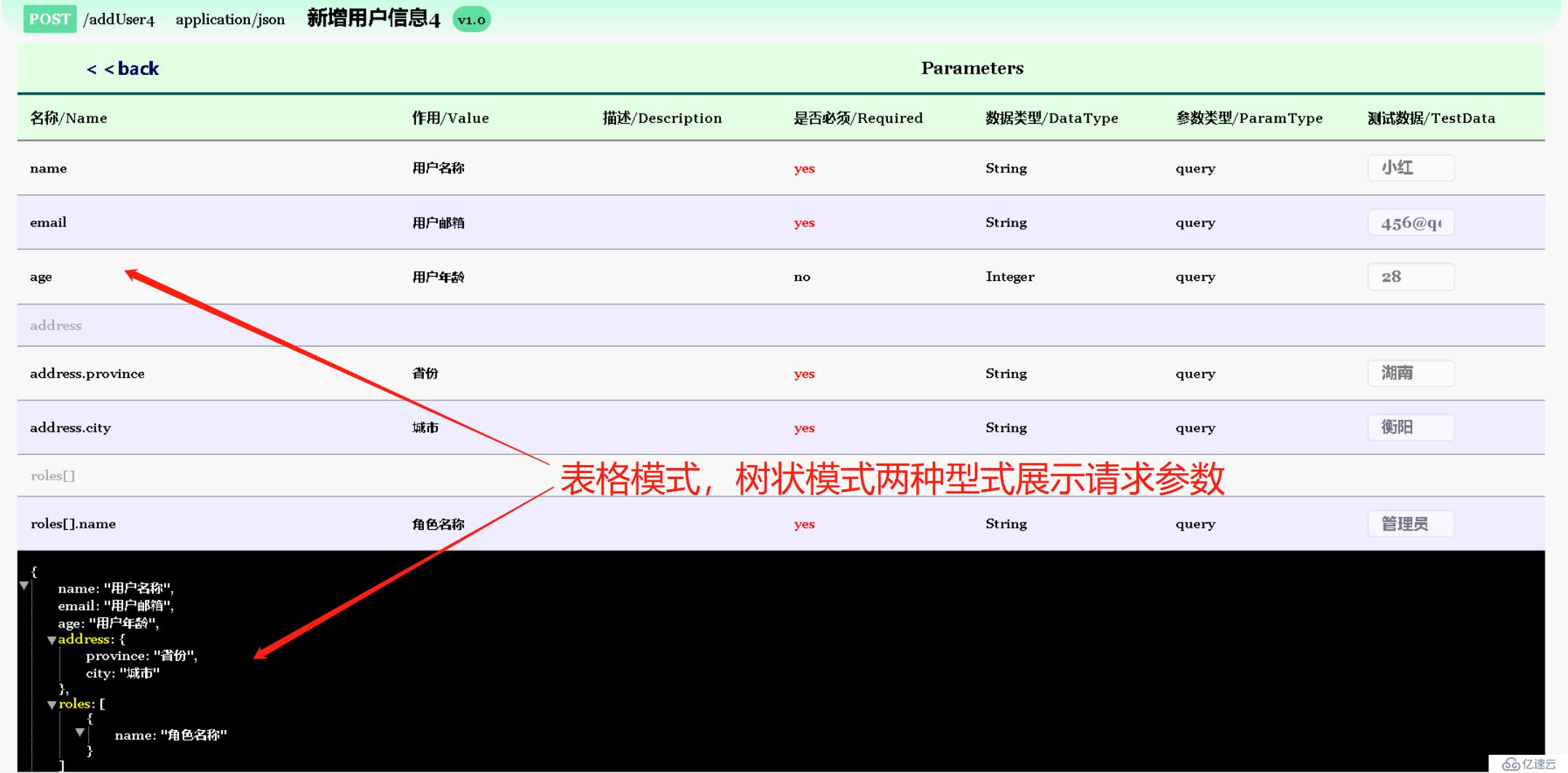Edit roles[].name test data field 管理员
Image resolution: width=1568 pixels, height=773 pixels.
tap(1411, 523)
